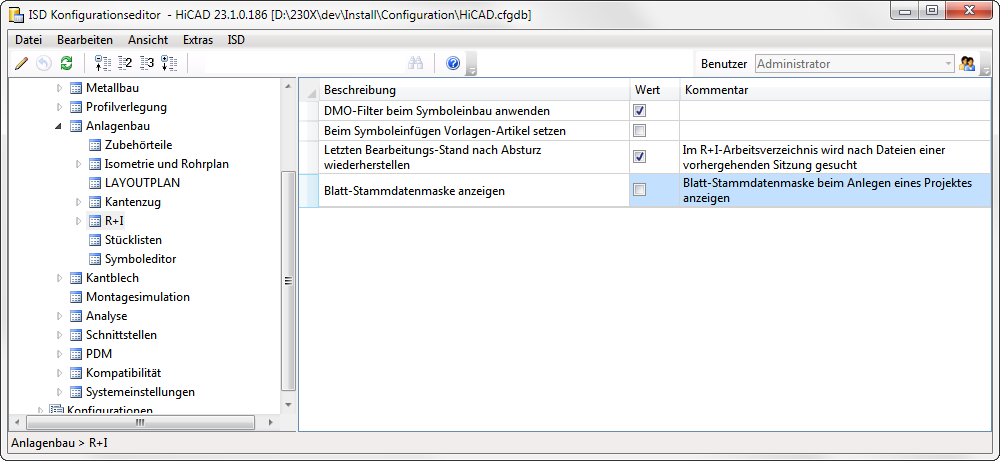This screenshot has width=1000, height=461.
Task: Click the tree horizontal scrollbar thumb
Action: click(140, 422)
